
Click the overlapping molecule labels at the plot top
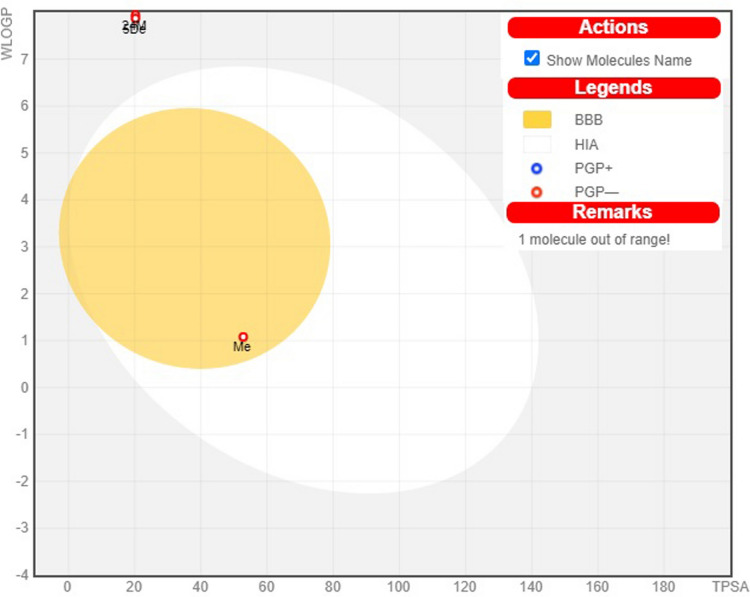[134, 28]
